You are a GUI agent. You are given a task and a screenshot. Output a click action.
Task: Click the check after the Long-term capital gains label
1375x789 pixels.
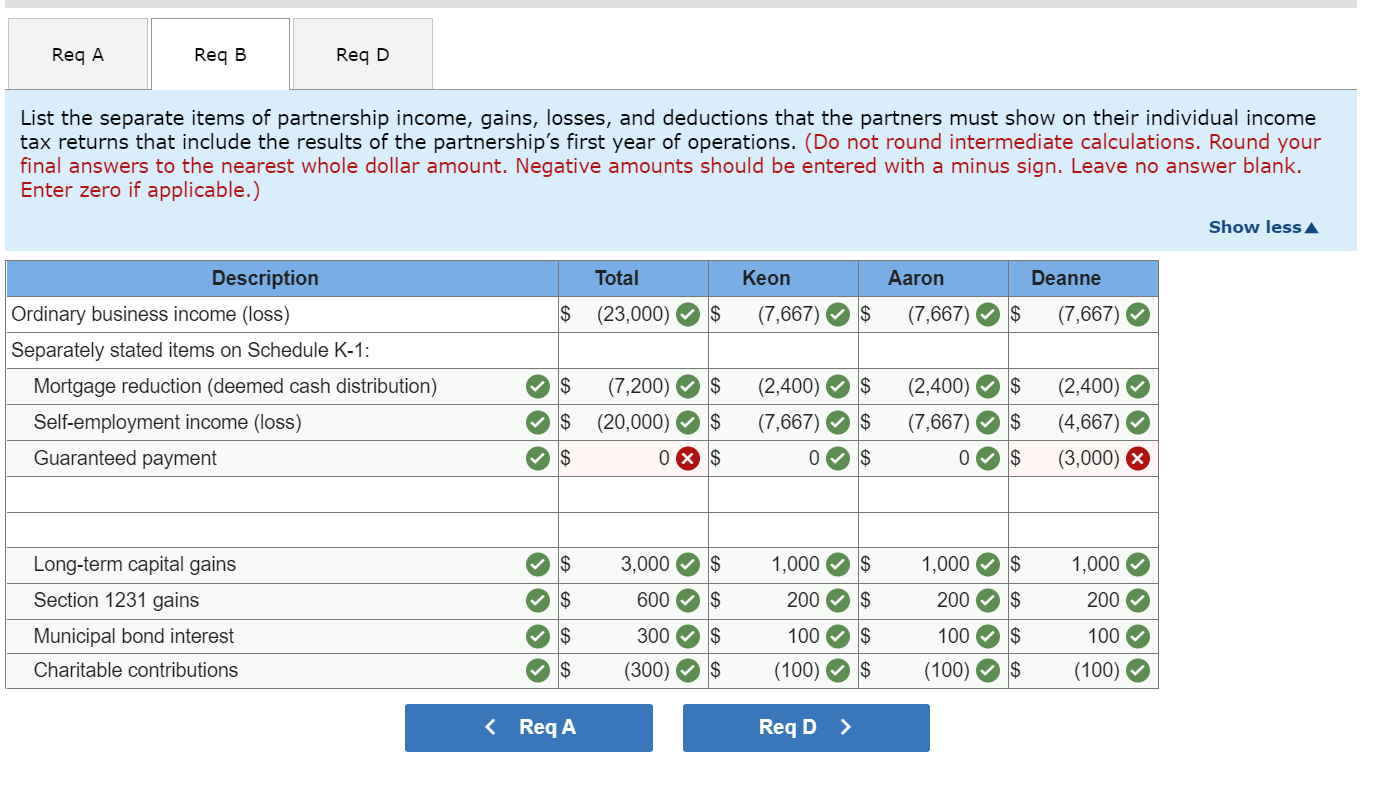(x=538, y=565)
